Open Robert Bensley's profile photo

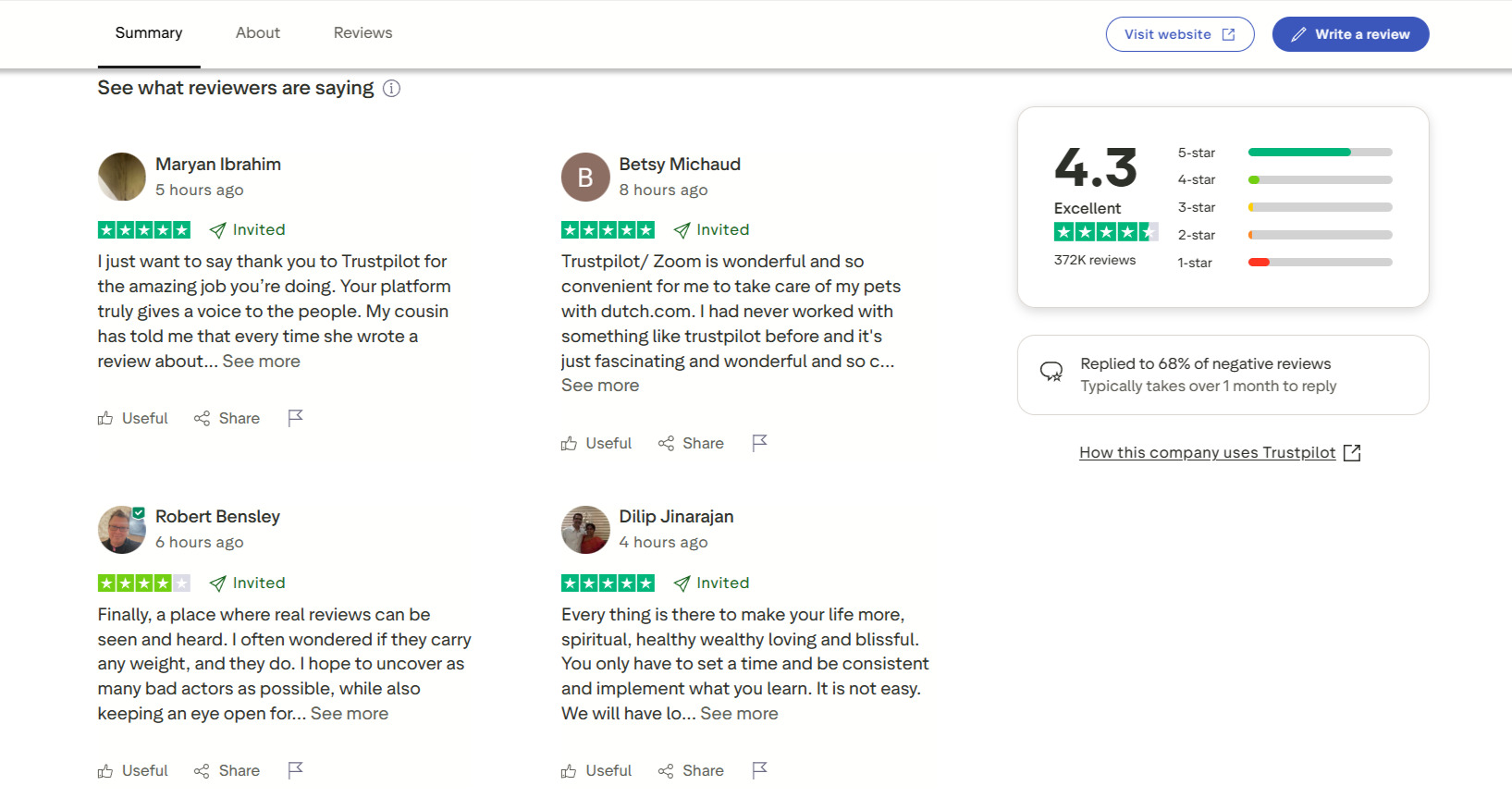click(x=122, y=530)
